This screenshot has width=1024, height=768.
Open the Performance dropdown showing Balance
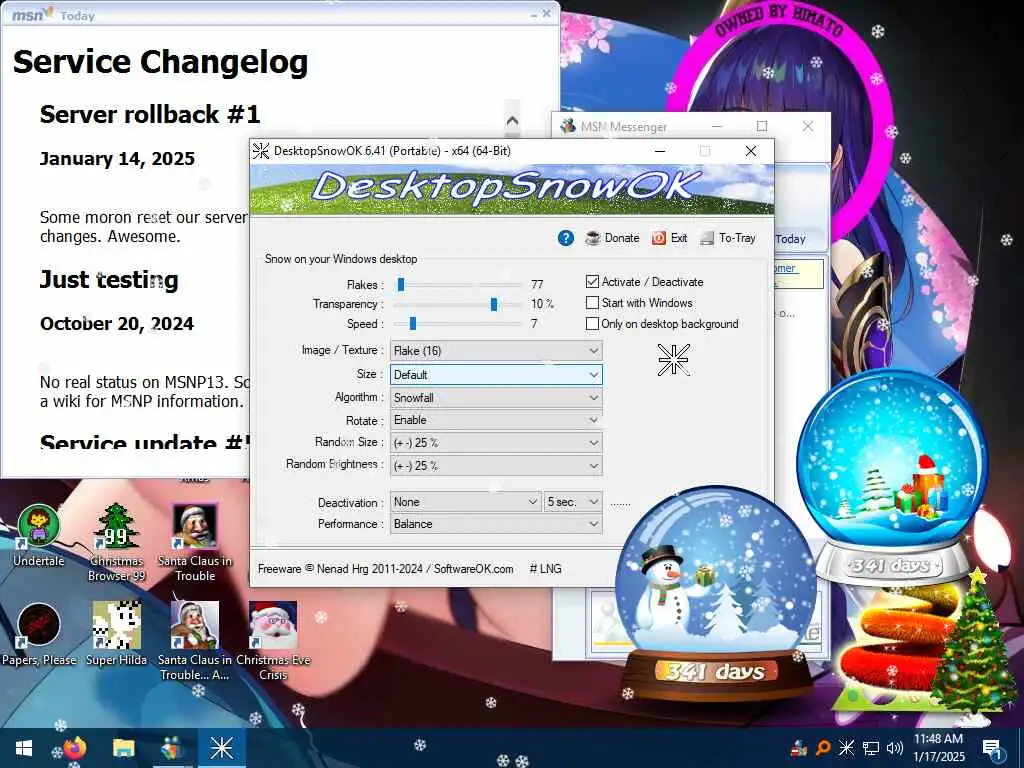(x=496, y=524)
